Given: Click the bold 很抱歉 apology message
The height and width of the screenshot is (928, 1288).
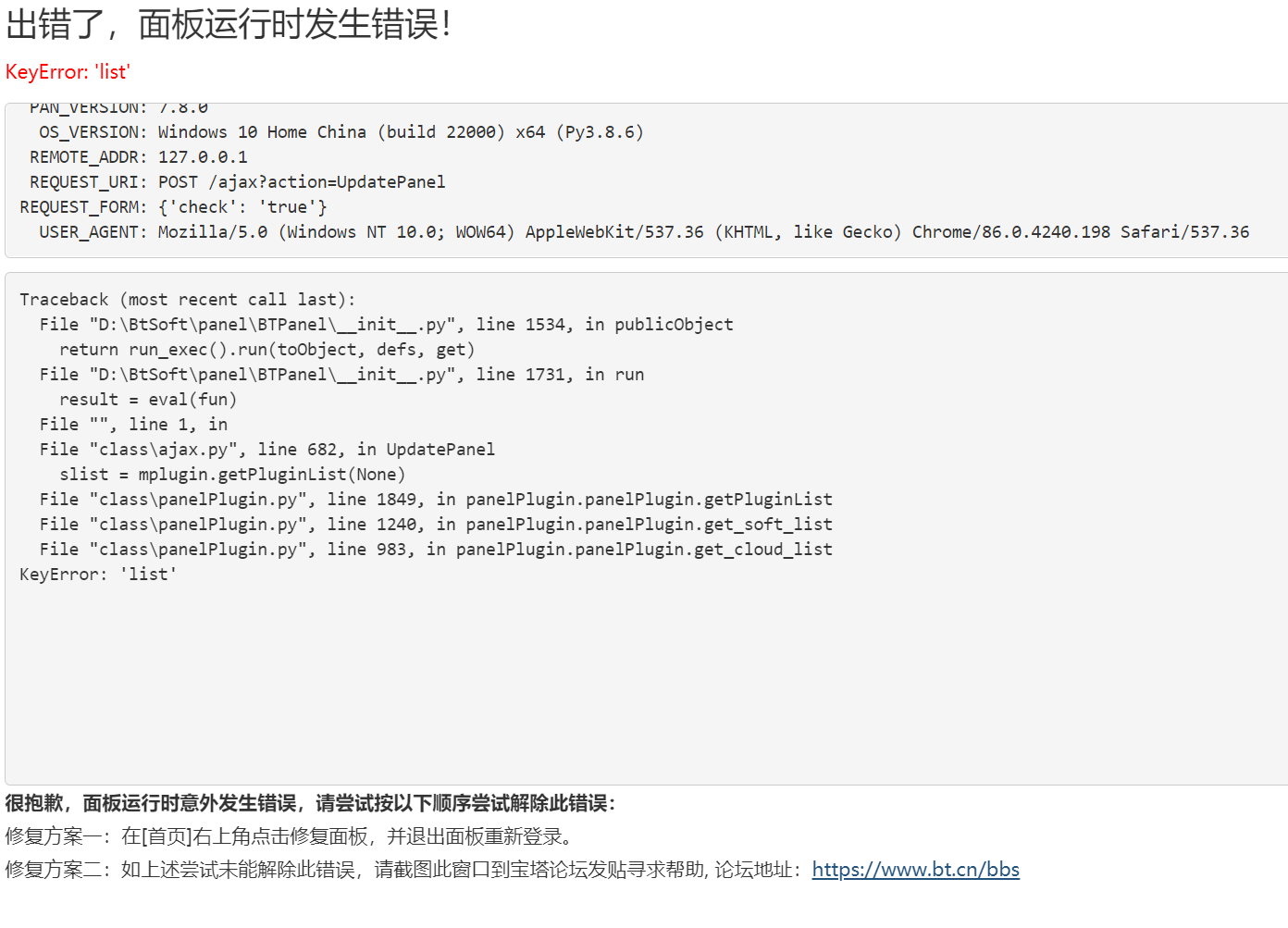Looking at the screenshot, I should 311,803.
